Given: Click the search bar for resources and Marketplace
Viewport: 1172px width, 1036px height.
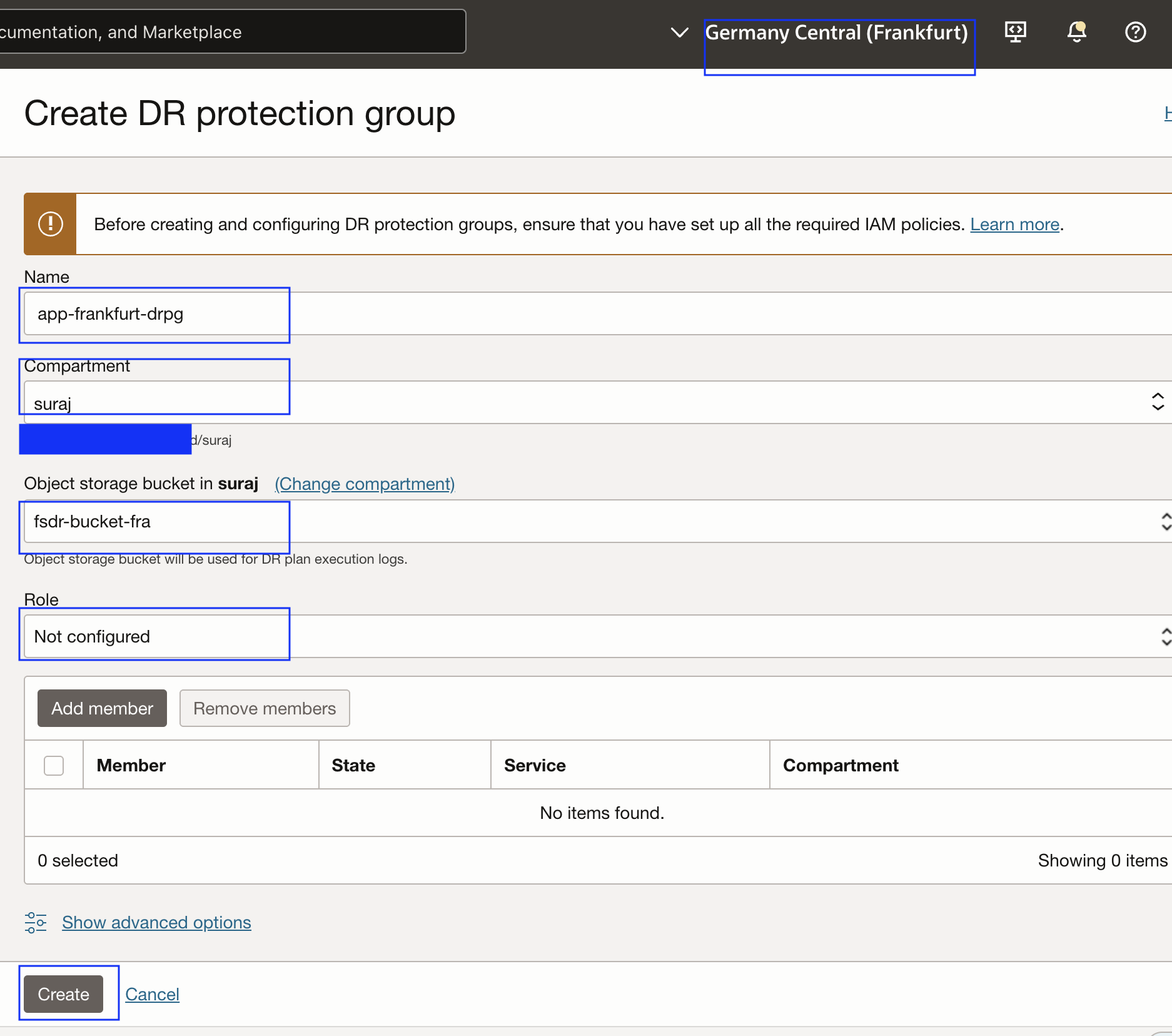Looking at the screenshot, I should click(x=232, y=31).
